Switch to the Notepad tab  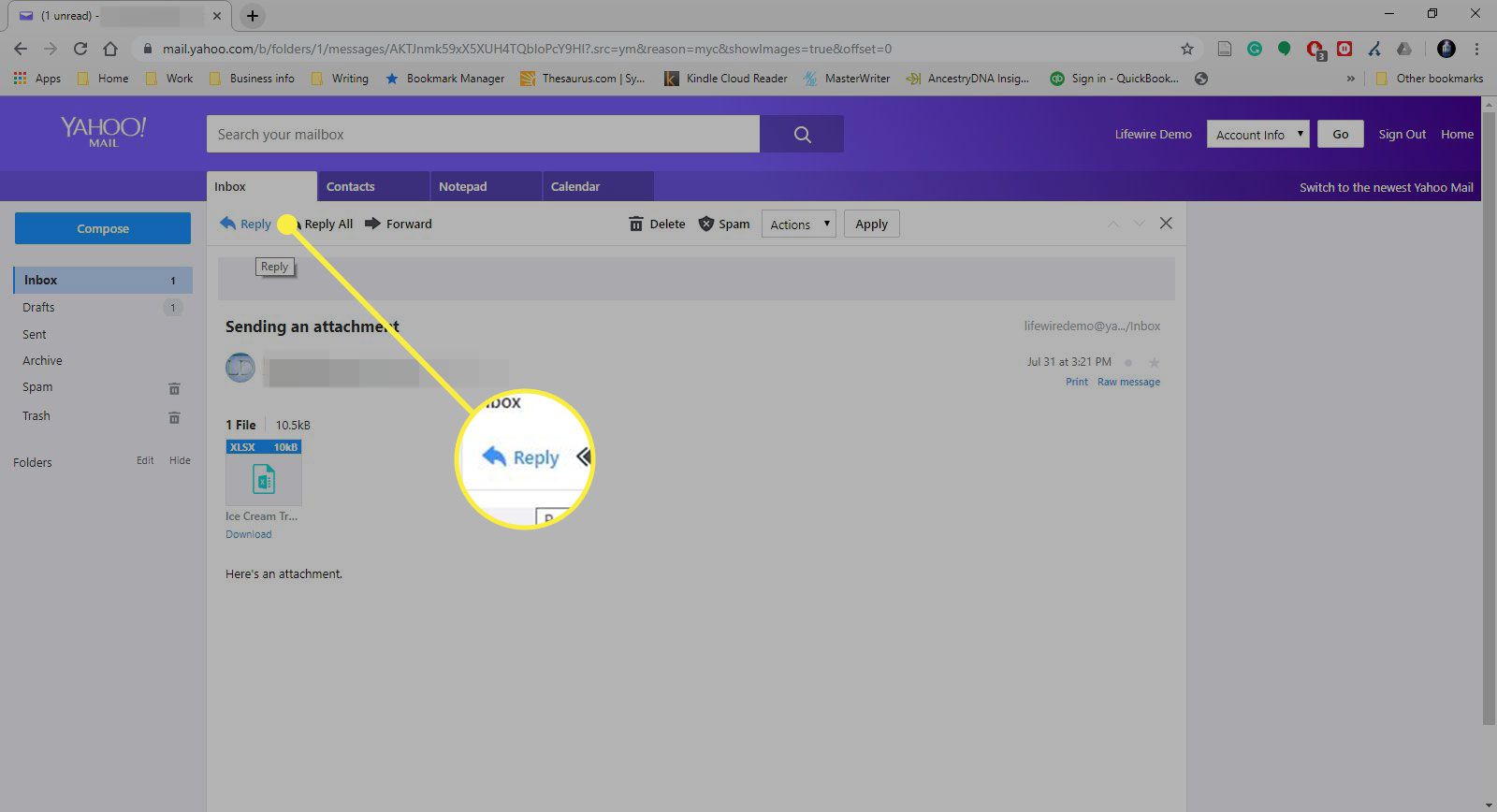(x=486, y=186)
